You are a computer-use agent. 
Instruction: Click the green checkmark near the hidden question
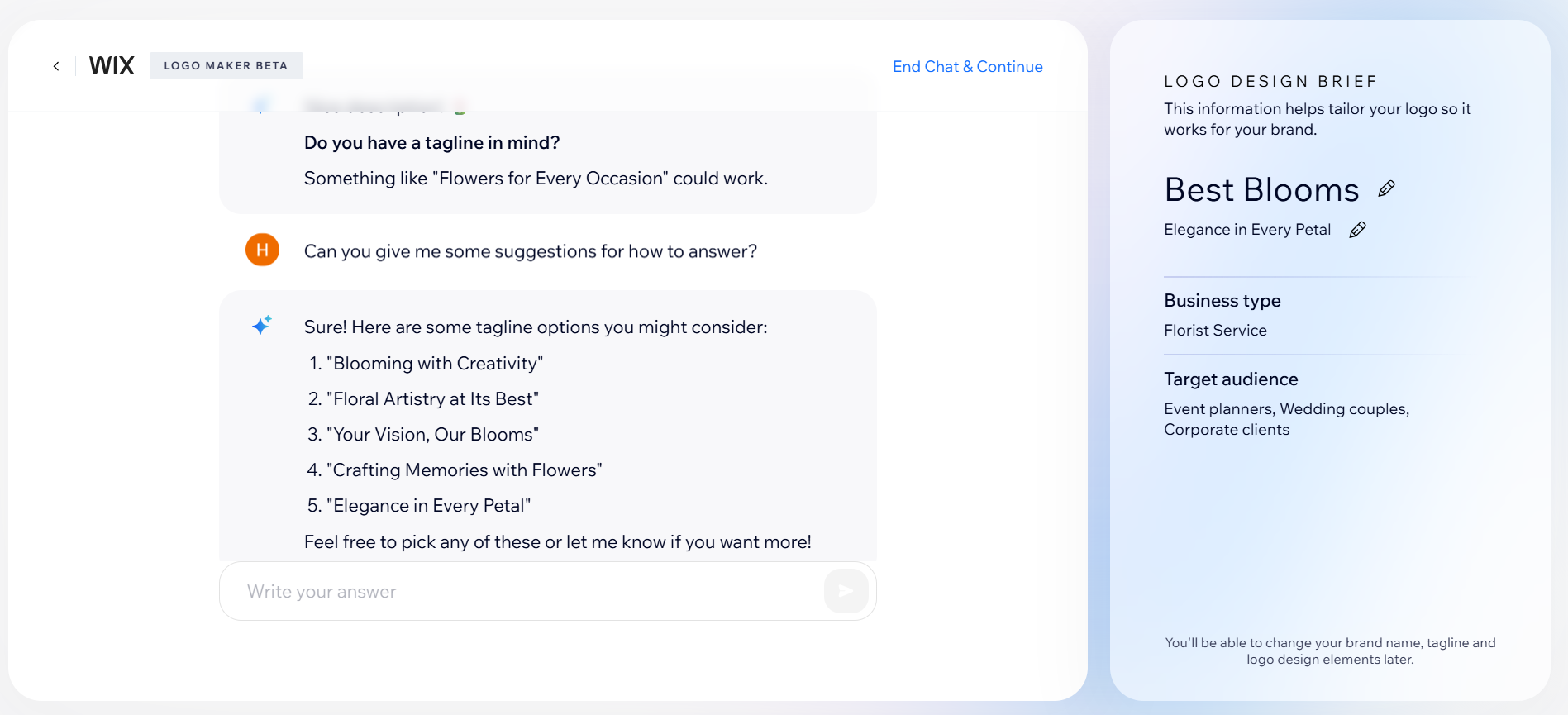tap(460, 106)
